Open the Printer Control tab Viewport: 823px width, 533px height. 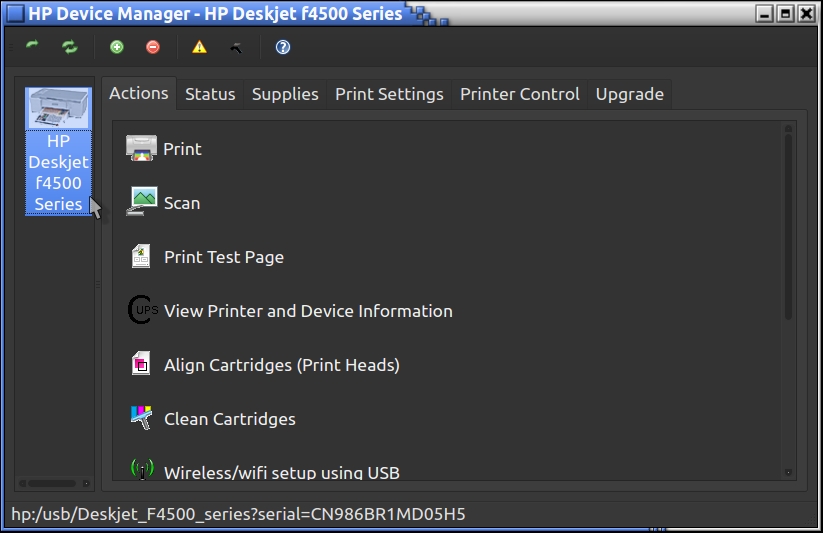click(x=519, y=94)
